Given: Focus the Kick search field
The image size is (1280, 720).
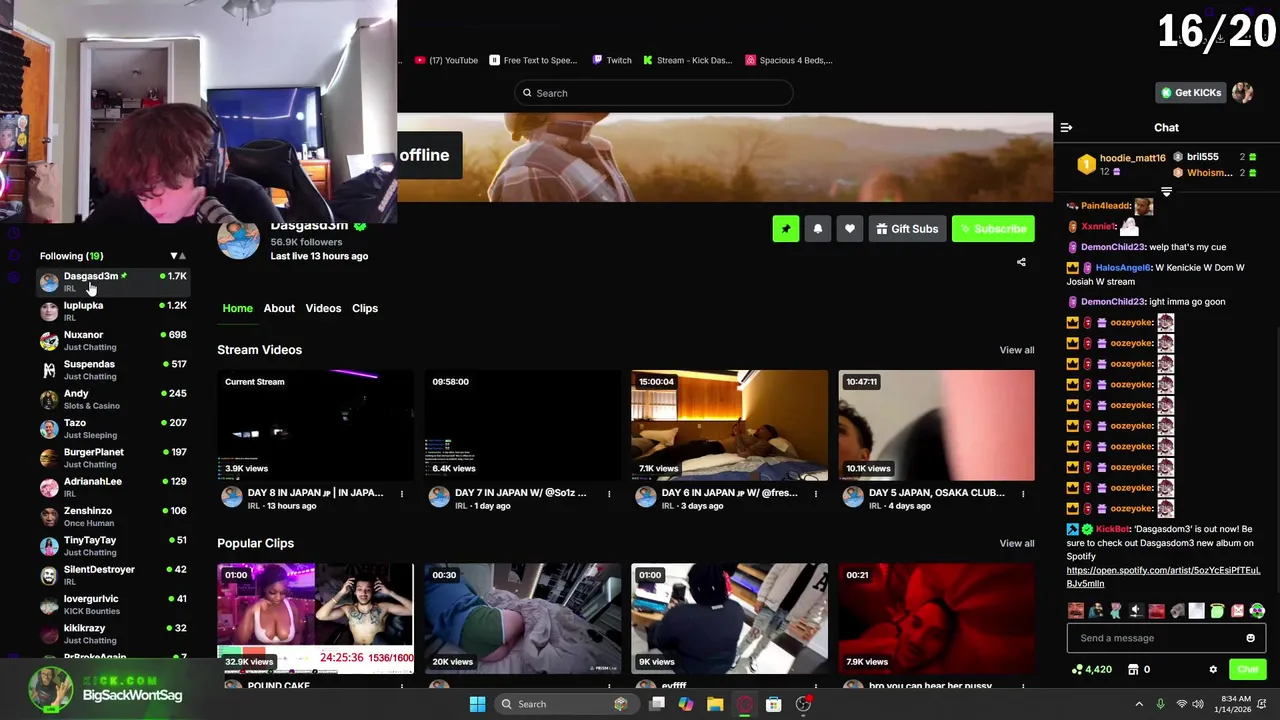Looking at the screenshot, I should 654,93.
